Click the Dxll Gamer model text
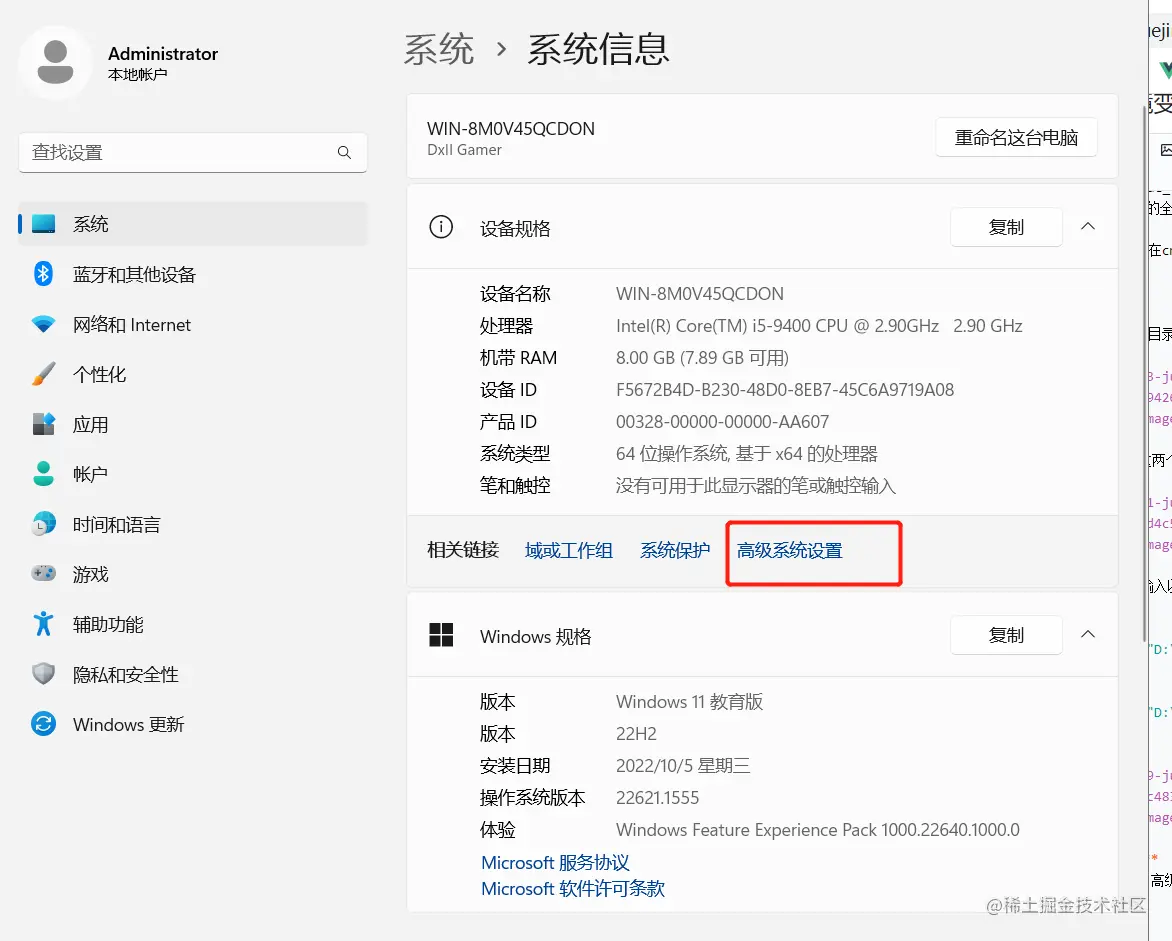Viewport: 1172px width, 941px height. tap(464, 150)
